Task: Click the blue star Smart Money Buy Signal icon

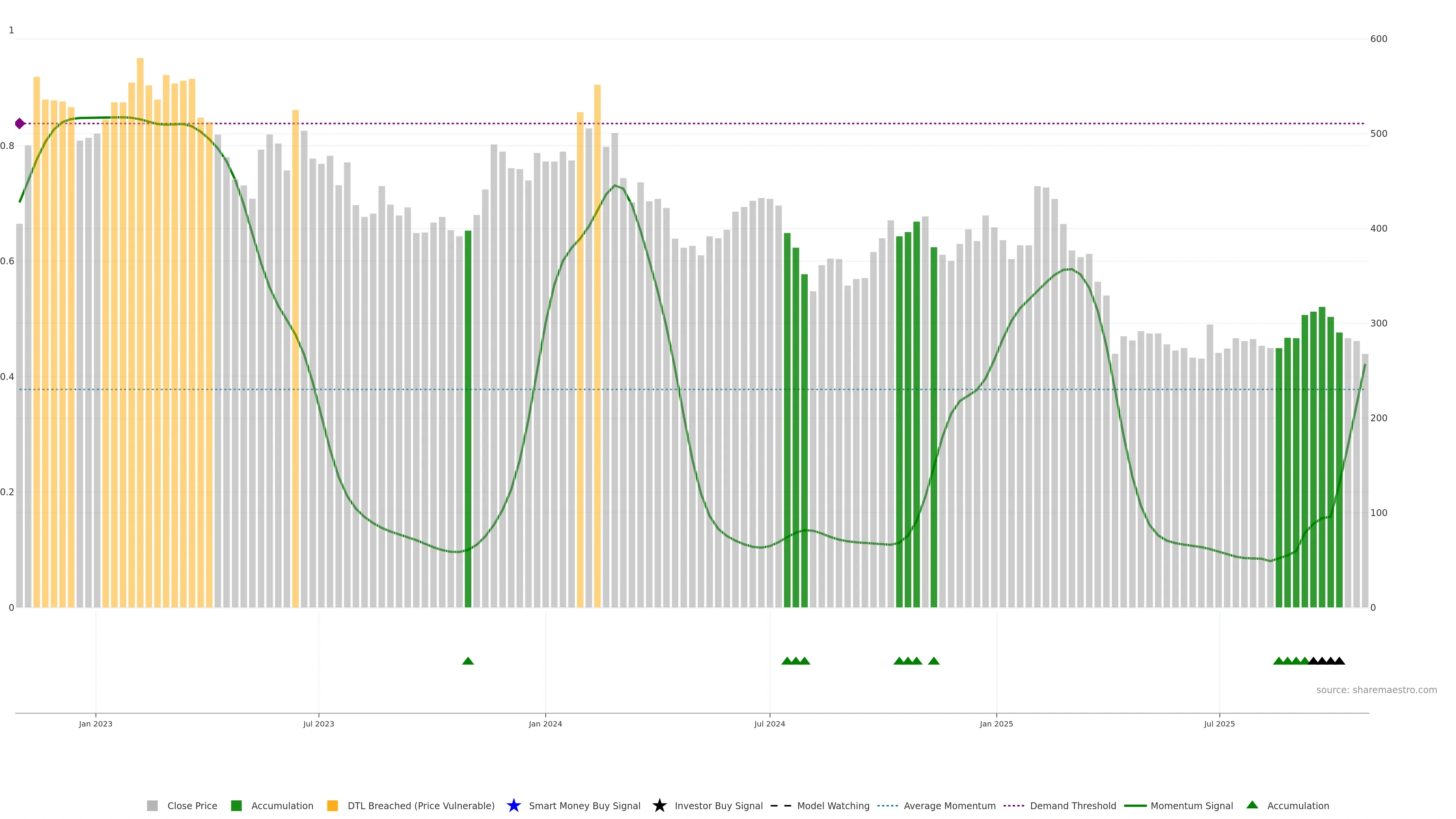Action: tap(513, 805)
